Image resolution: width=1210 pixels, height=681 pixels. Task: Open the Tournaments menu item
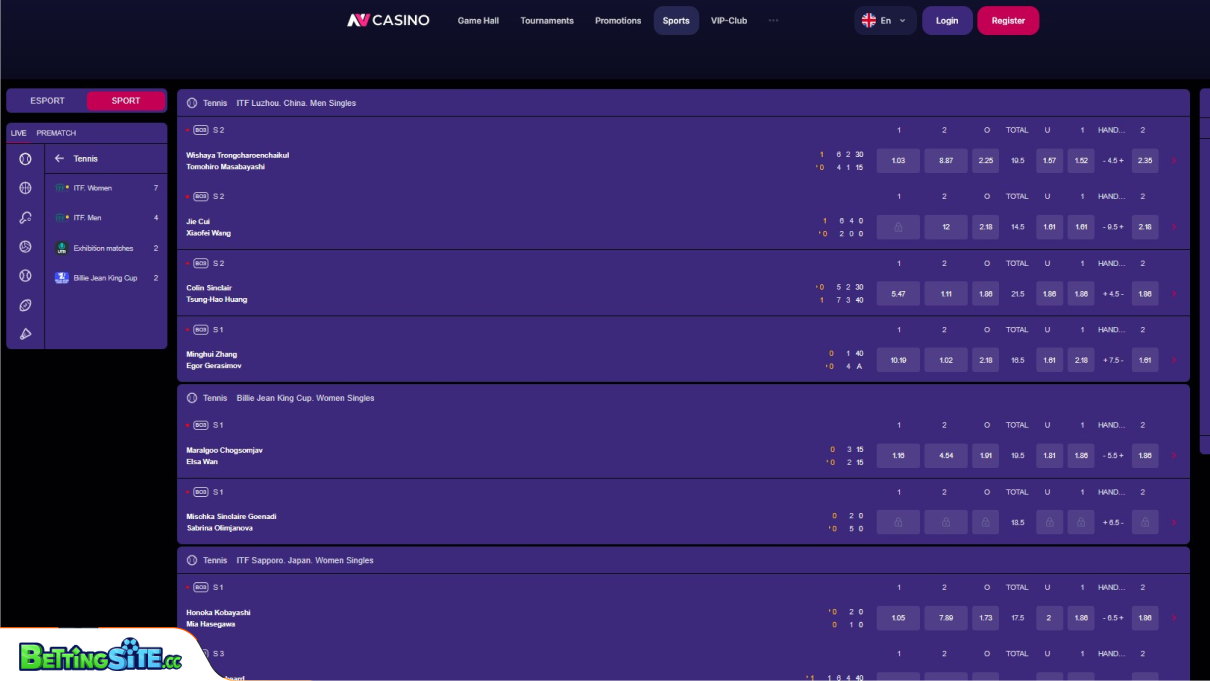(547, 21)
